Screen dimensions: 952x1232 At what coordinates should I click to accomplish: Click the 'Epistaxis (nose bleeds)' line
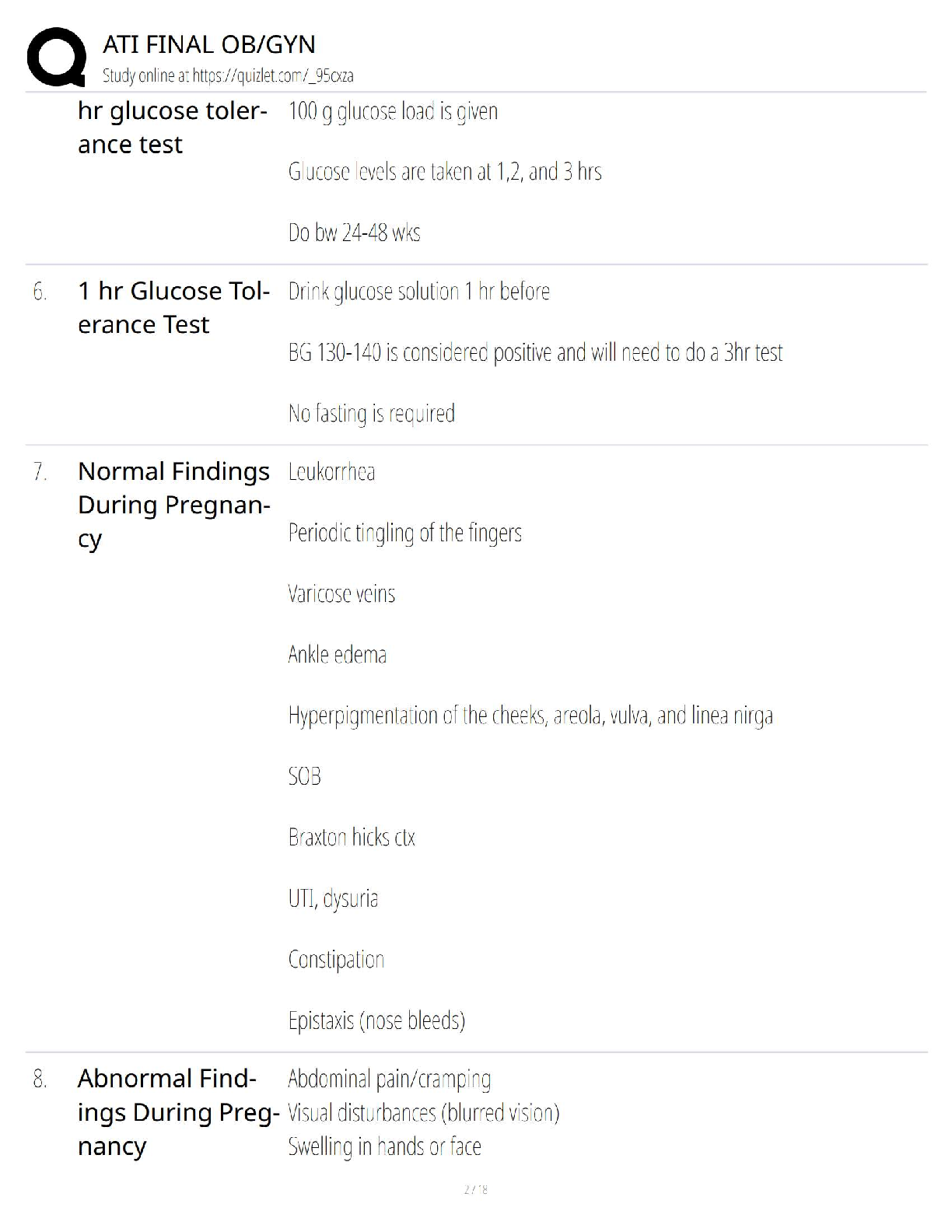376,1020
